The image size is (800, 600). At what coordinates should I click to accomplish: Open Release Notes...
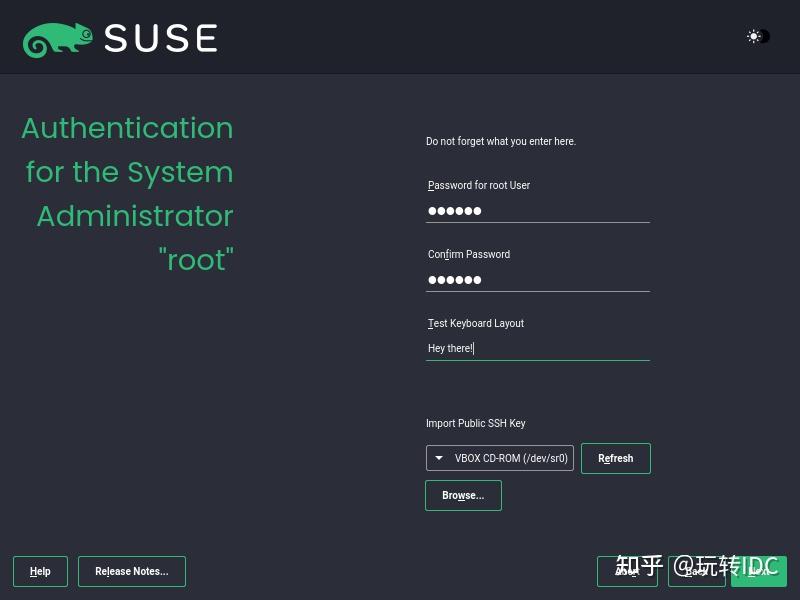131,571
